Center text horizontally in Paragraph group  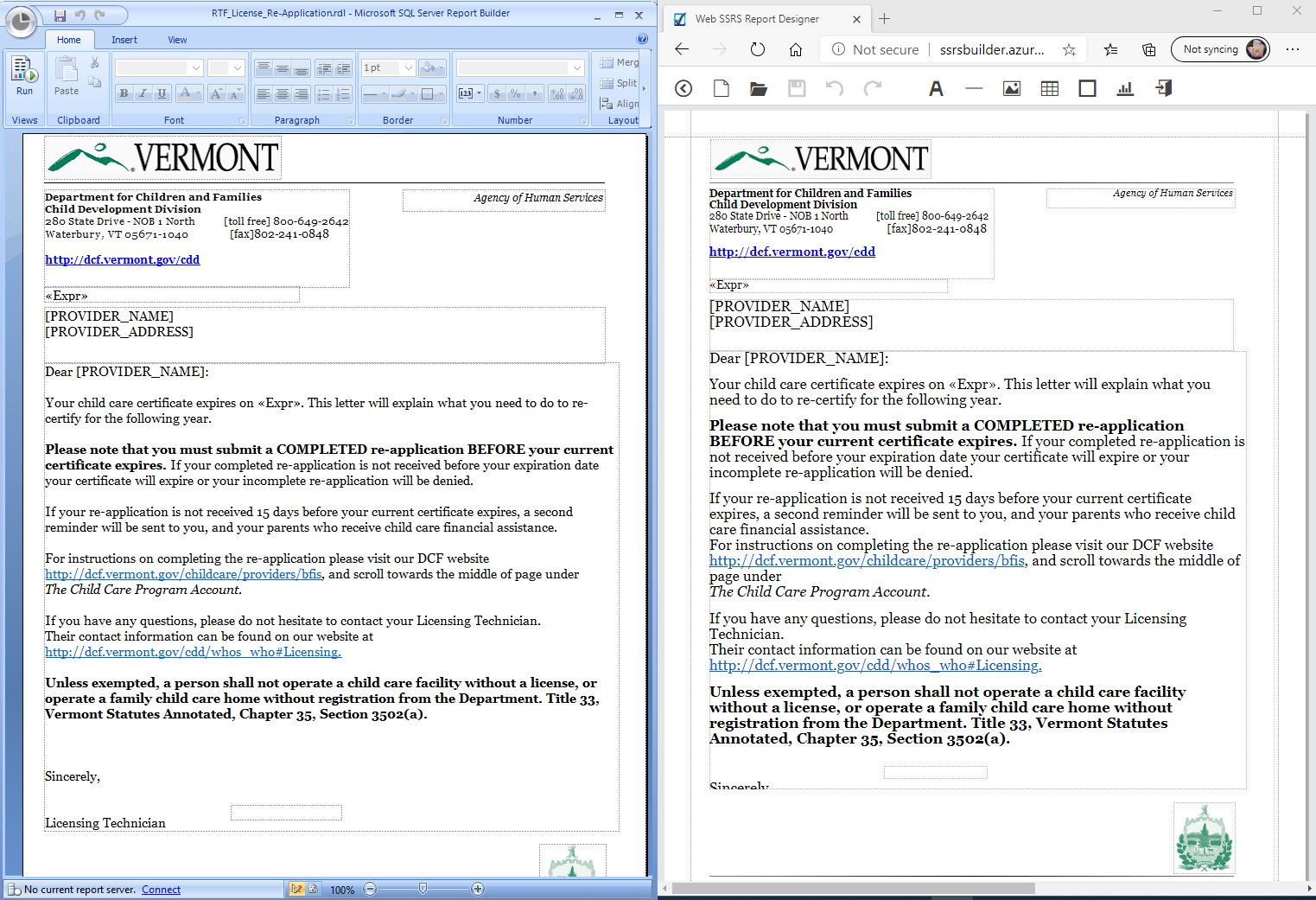pos(283,93)
